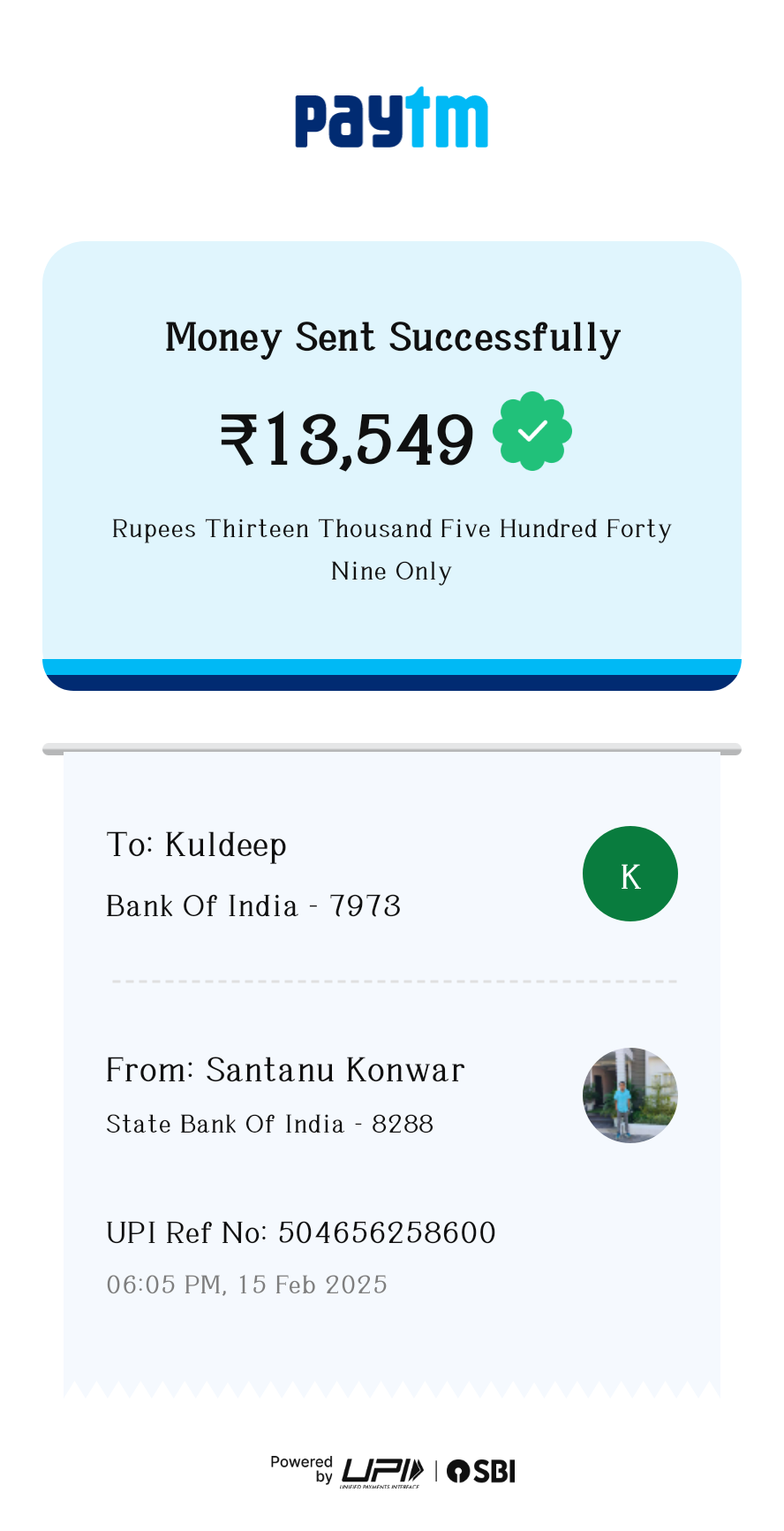Click the light blue stripe under amount card
784x1531 pixels.
pyautogui.click(x=392, y=667)
